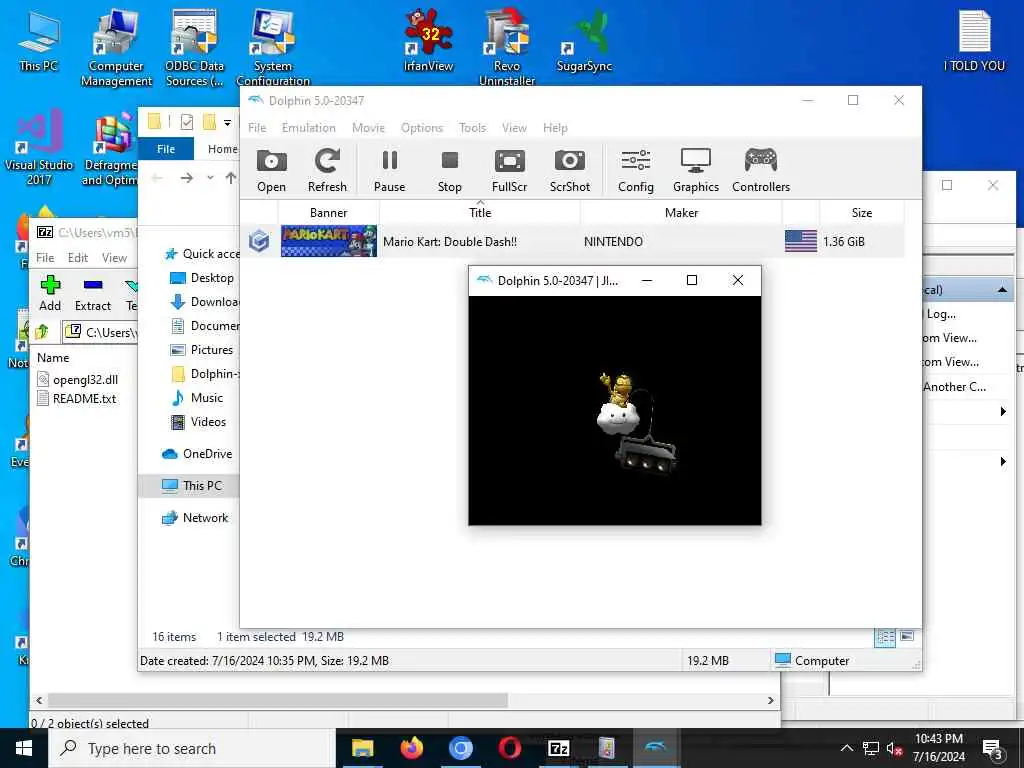
Task: Show hidden system tray icons chevron
Action: click(846, 748)
